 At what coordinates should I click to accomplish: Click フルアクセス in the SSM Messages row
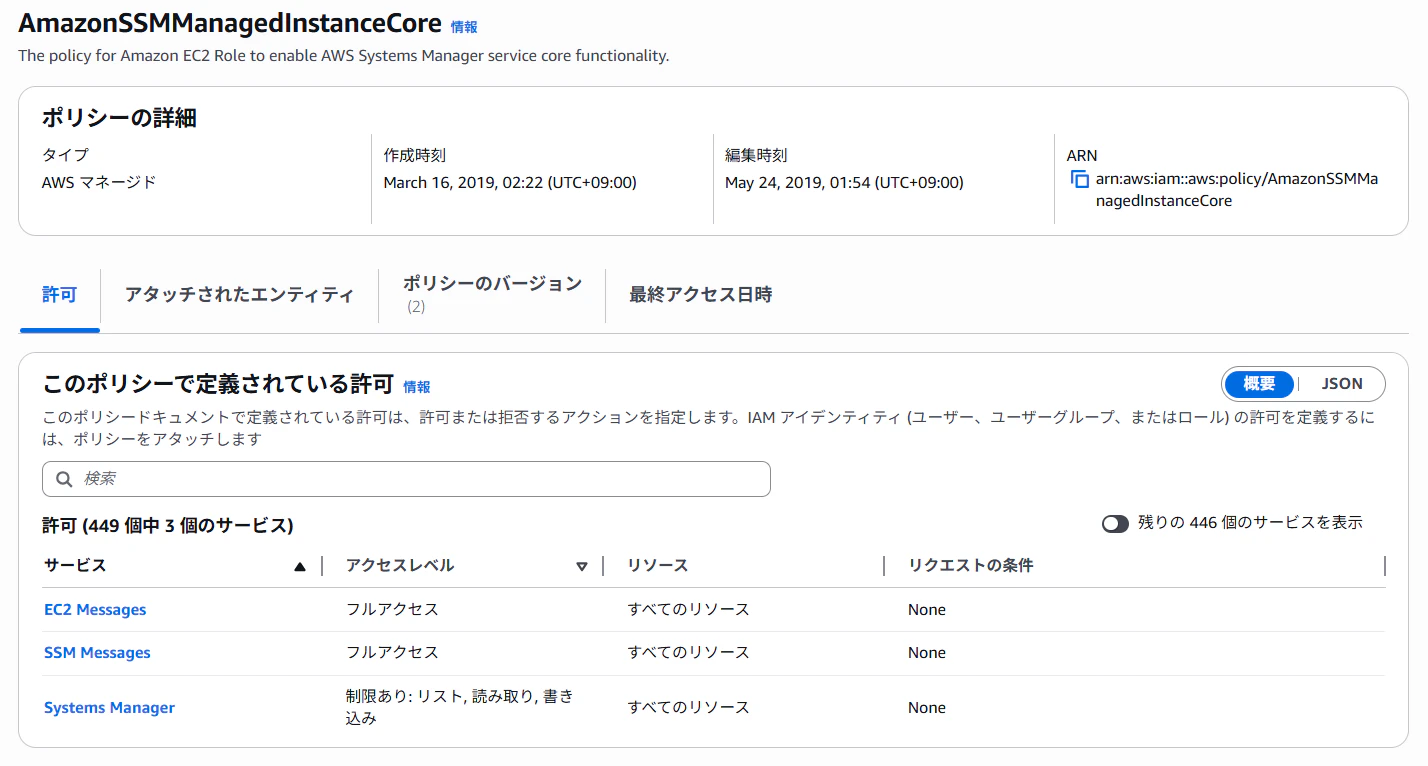(392, 653)
